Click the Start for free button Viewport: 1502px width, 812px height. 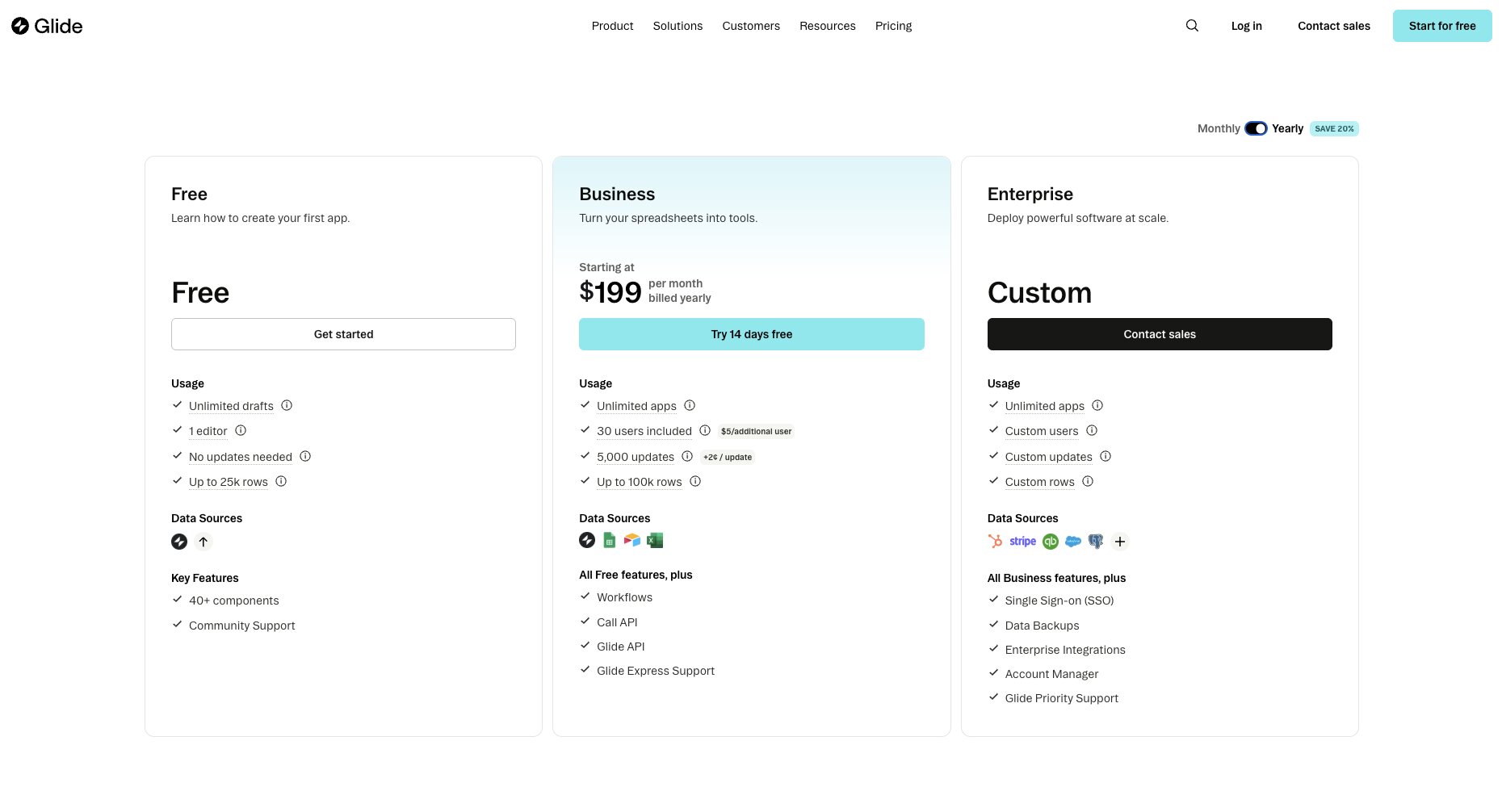point(1442,26)
